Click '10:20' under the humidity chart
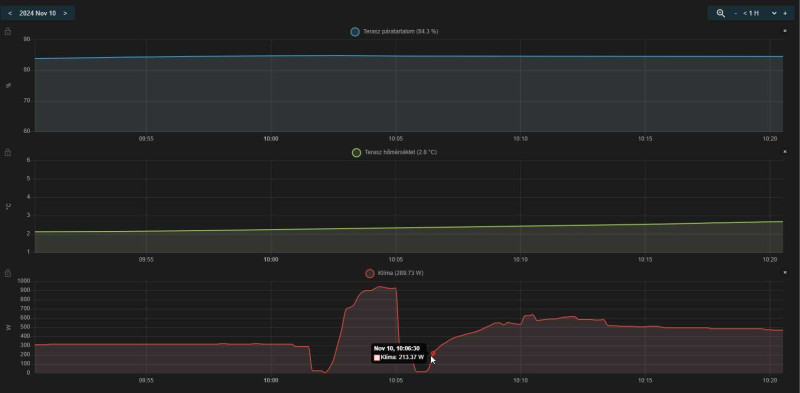Image resolution: width=800 pixels, height=393 pixels. (770, 139)
